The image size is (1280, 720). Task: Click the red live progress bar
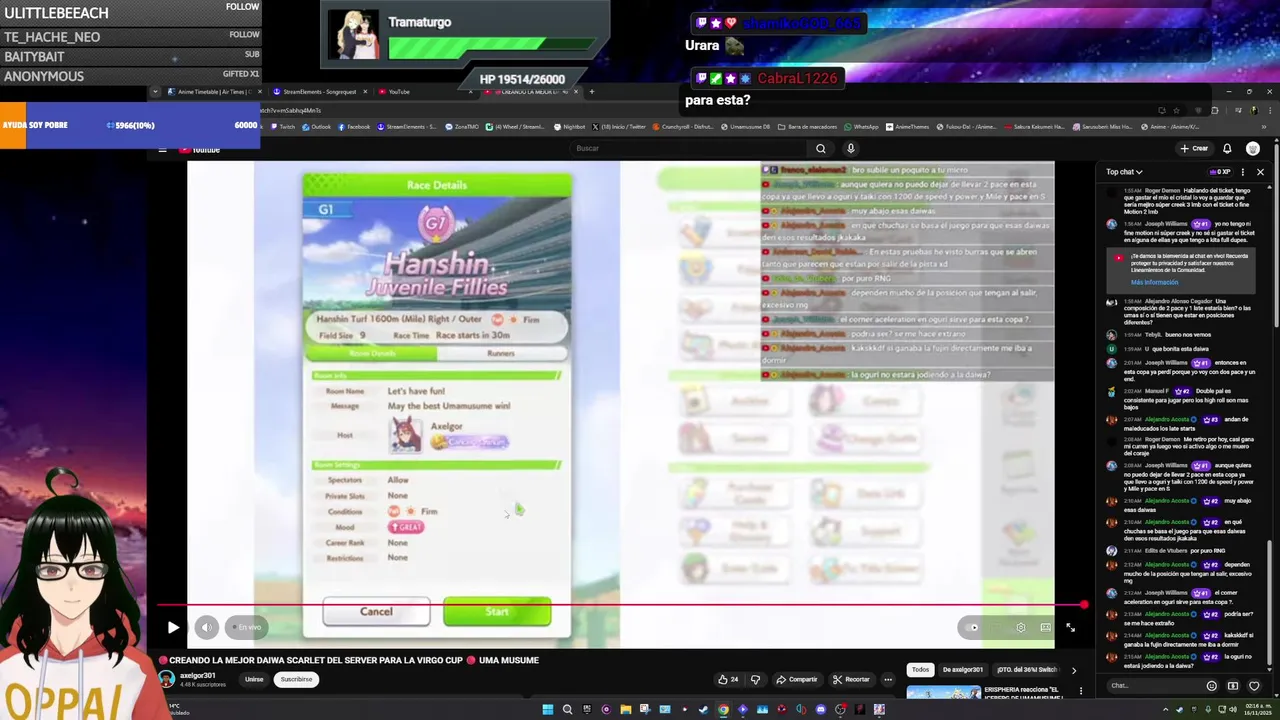tap(620, 605)
